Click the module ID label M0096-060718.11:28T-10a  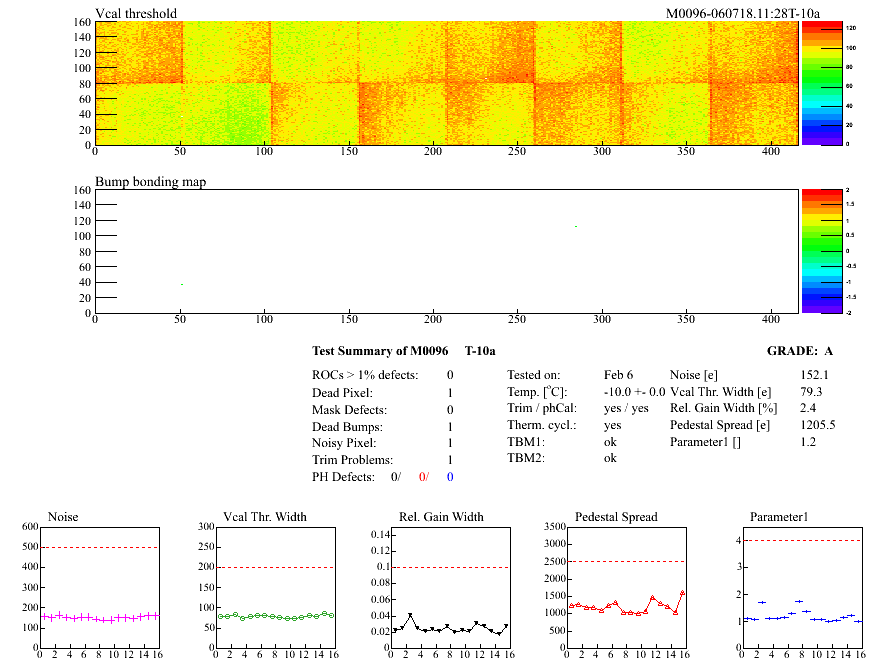(742, 14)
